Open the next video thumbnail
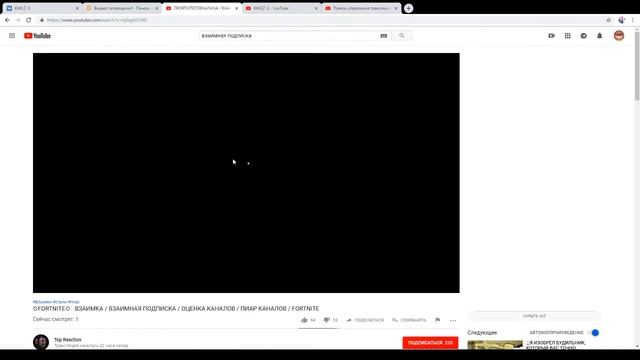Image resolution: width=640 pixels, height=360 pixels. pyautogui.click(x=495, y=345)
